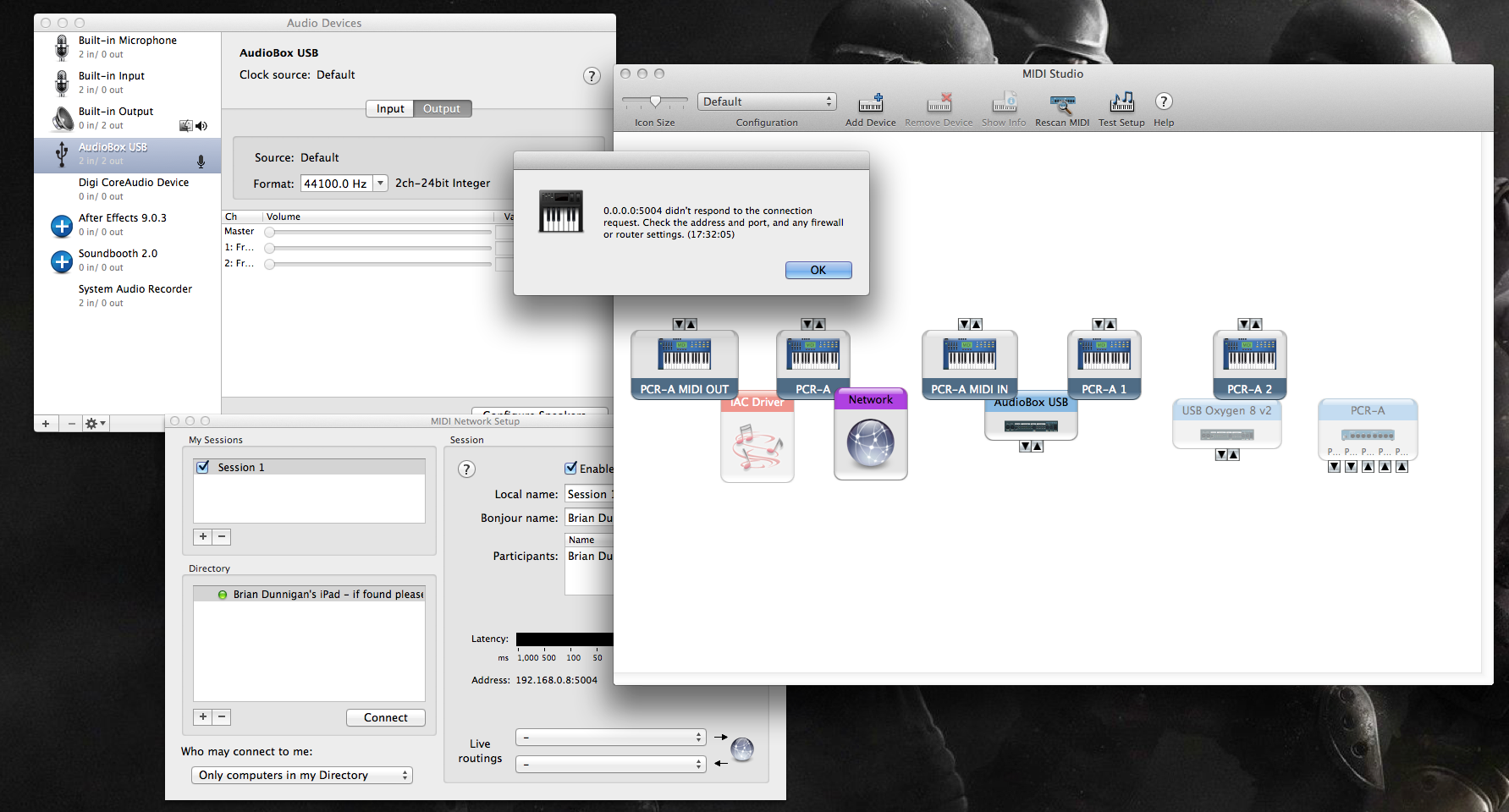
Task: Click the 2ch-24bit Integer format text
Action: pos(443,183)
